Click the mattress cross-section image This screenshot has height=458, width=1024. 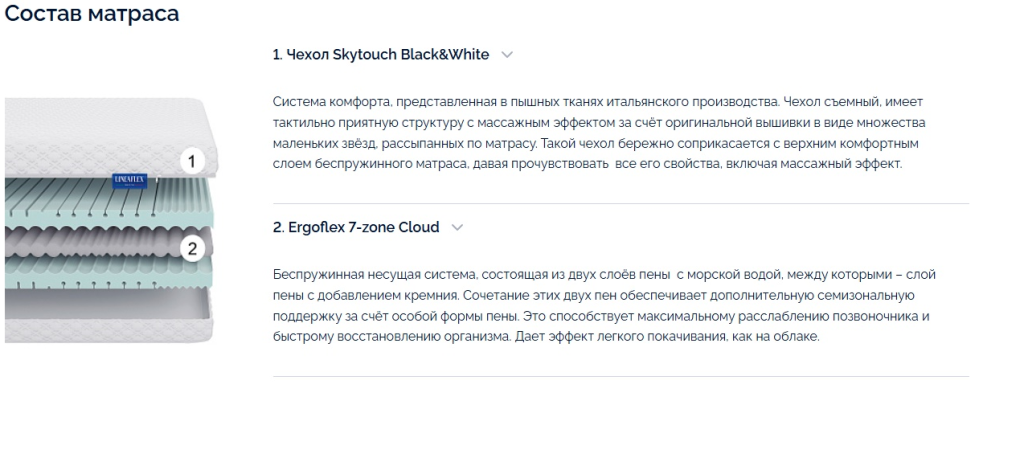tap(111, 220)
